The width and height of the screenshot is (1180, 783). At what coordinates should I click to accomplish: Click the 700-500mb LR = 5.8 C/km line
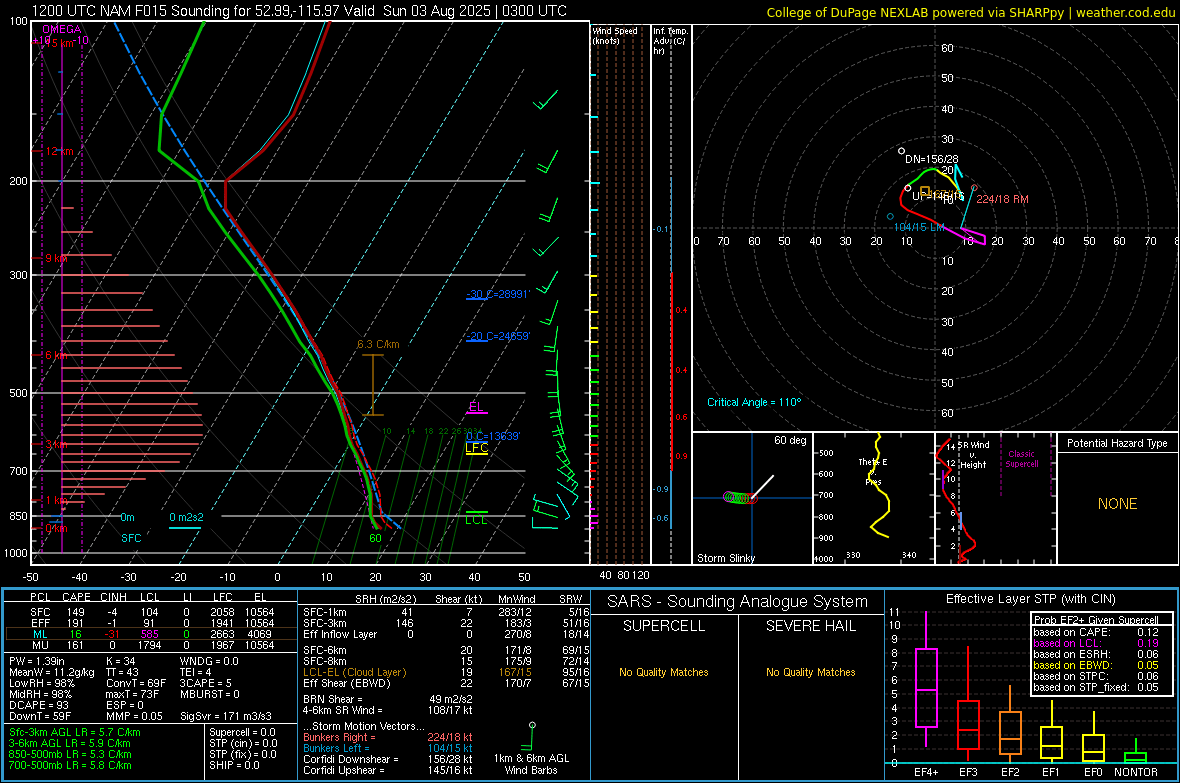(70, 765)
